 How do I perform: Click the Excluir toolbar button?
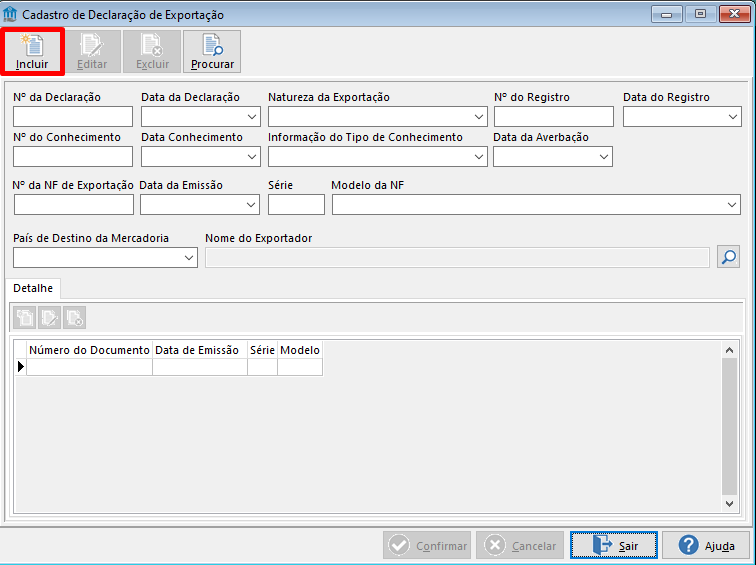click(x=152, y=52)
